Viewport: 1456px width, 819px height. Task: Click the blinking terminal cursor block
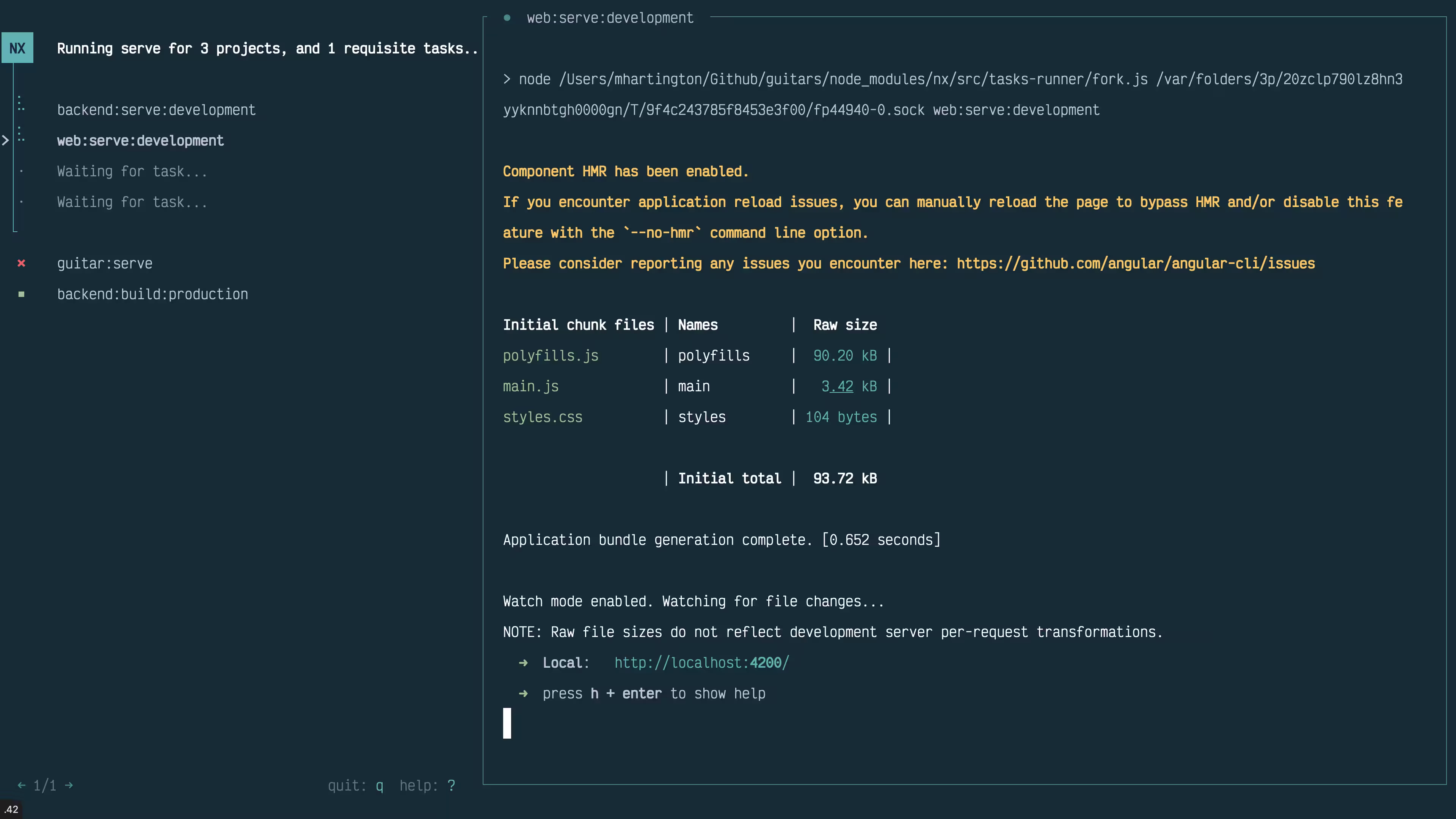tap(507, 723)
